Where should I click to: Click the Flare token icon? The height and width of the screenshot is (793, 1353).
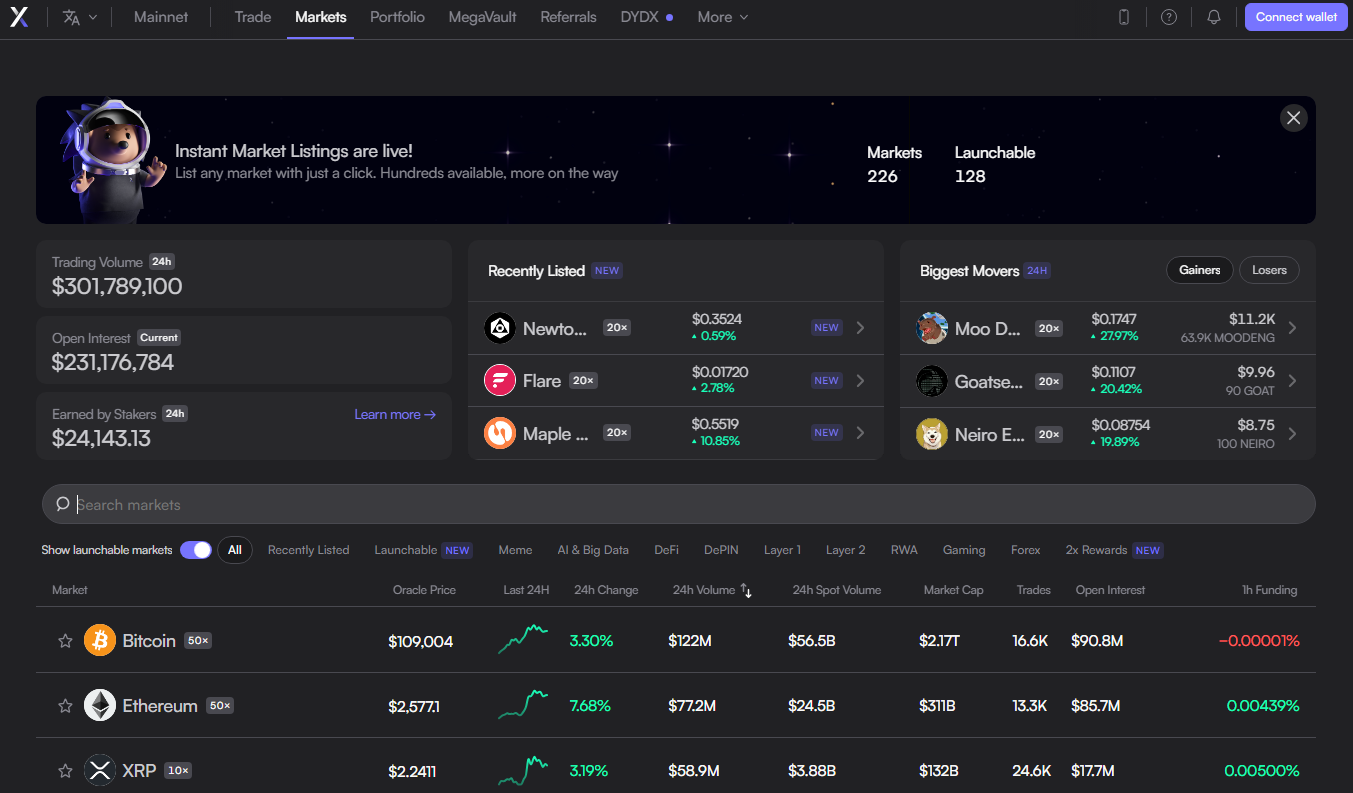(500, 380)
